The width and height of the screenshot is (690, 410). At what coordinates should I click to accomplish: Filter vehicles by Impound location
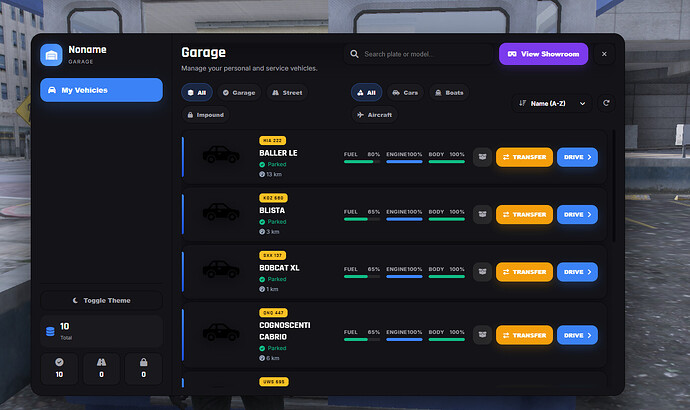click(x=206, y=115)
